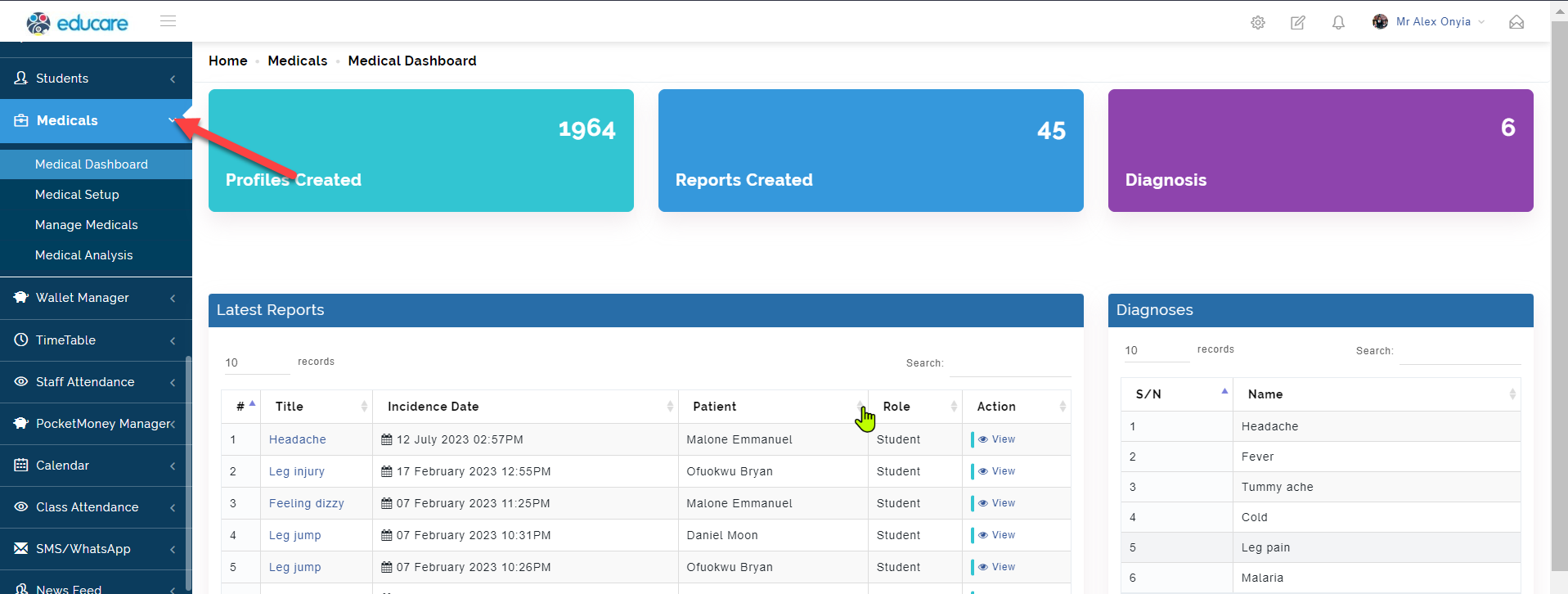Expand the Class Attendance chevron
Viewport: 1568px width, 594px height.
click(x=173, y=507)
